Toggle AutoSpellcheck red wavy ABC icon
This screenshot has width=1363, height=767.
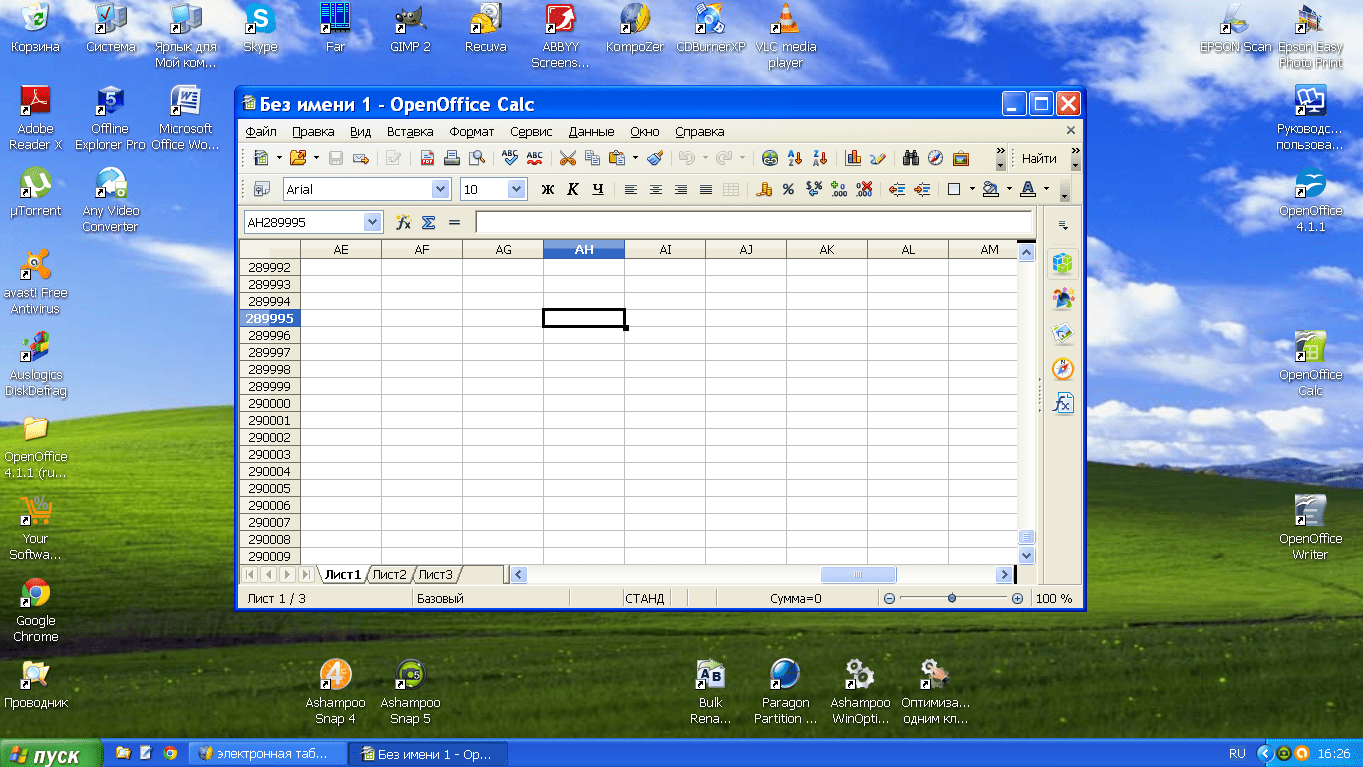(x=534, y=158)
